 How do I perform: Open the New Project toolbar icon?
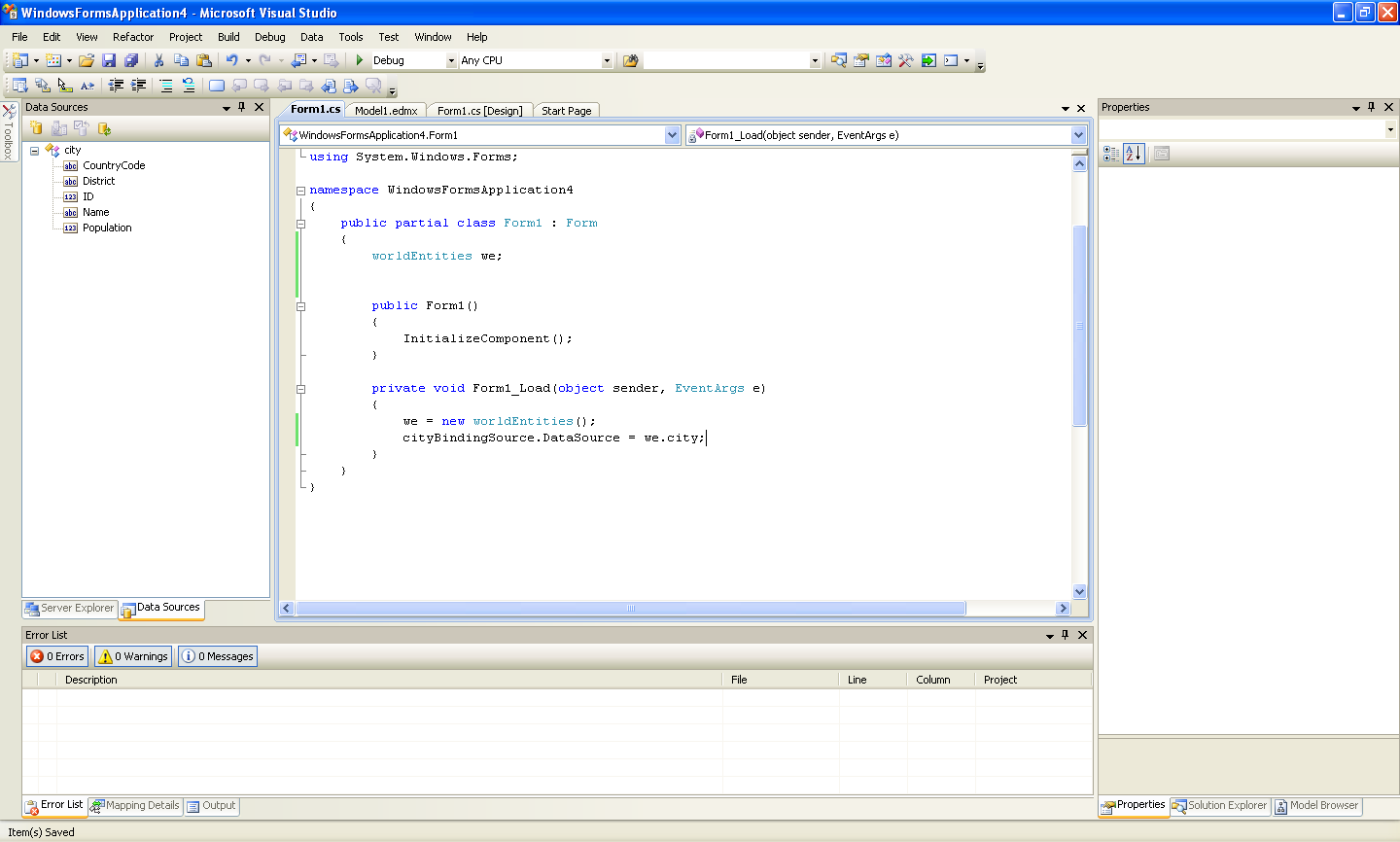21,60
